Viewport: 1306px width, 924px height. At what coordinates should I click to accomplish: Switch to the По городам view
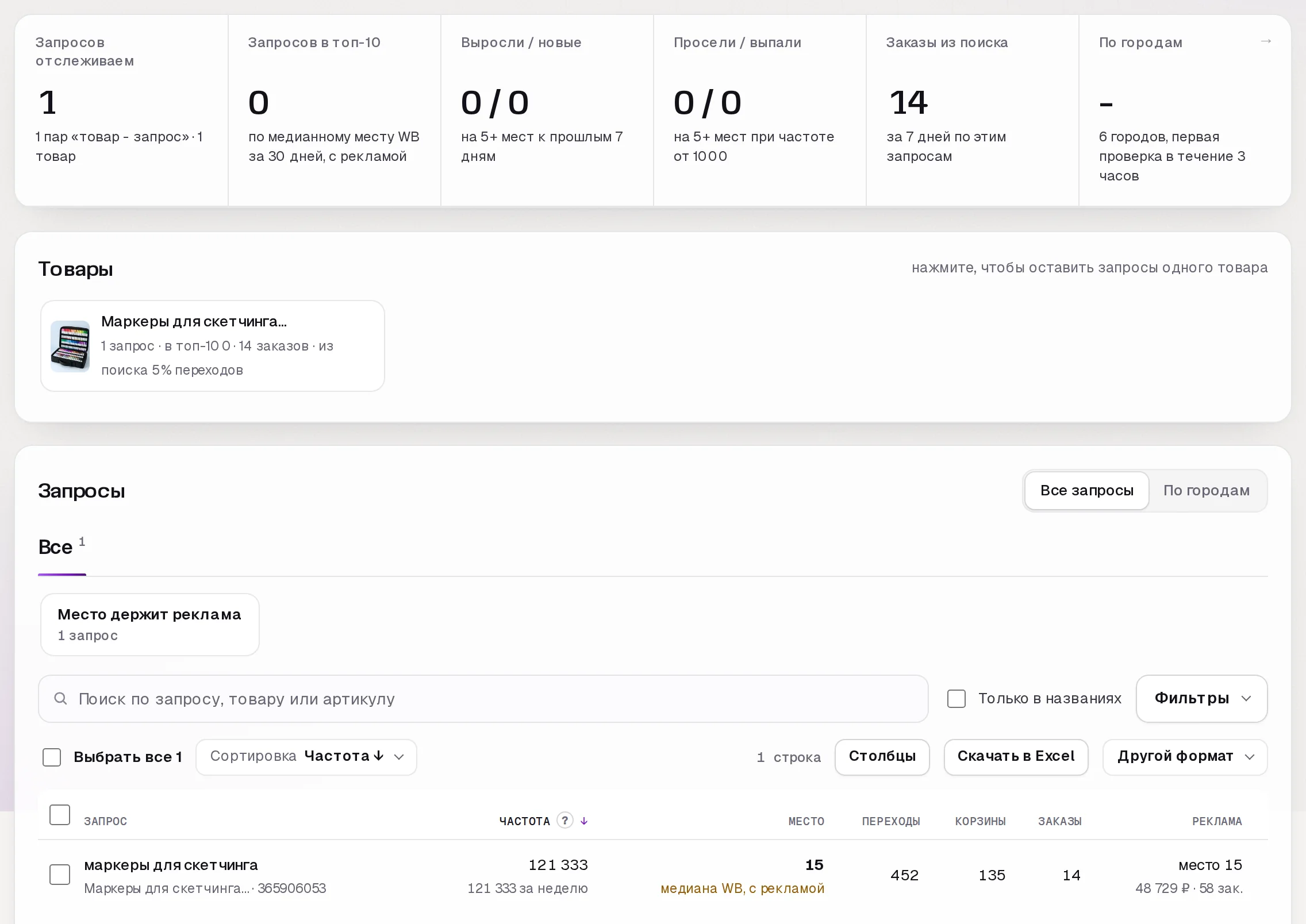[1207, 491]
